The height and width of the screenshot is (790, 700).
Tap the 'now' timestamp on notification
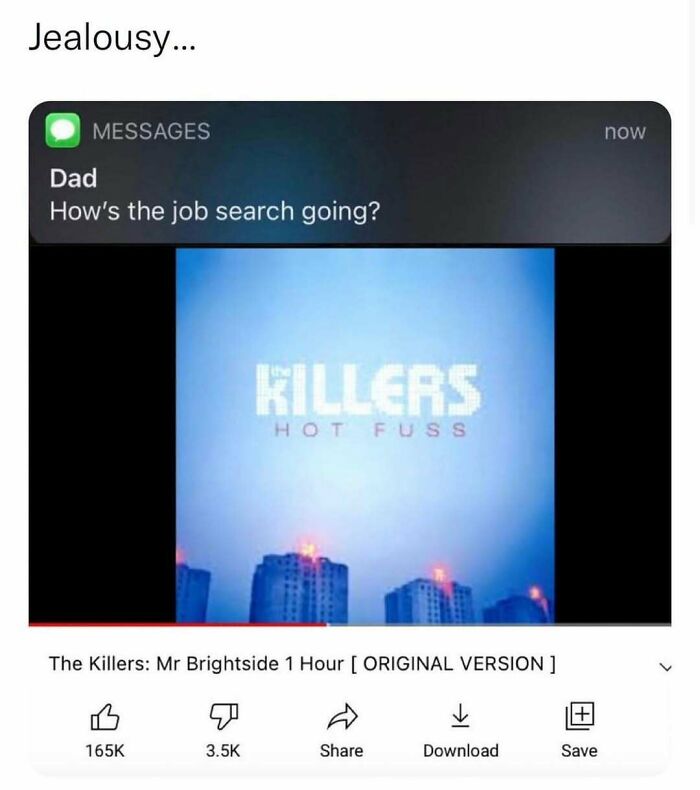pyautogui.click(x=625, y=131)
